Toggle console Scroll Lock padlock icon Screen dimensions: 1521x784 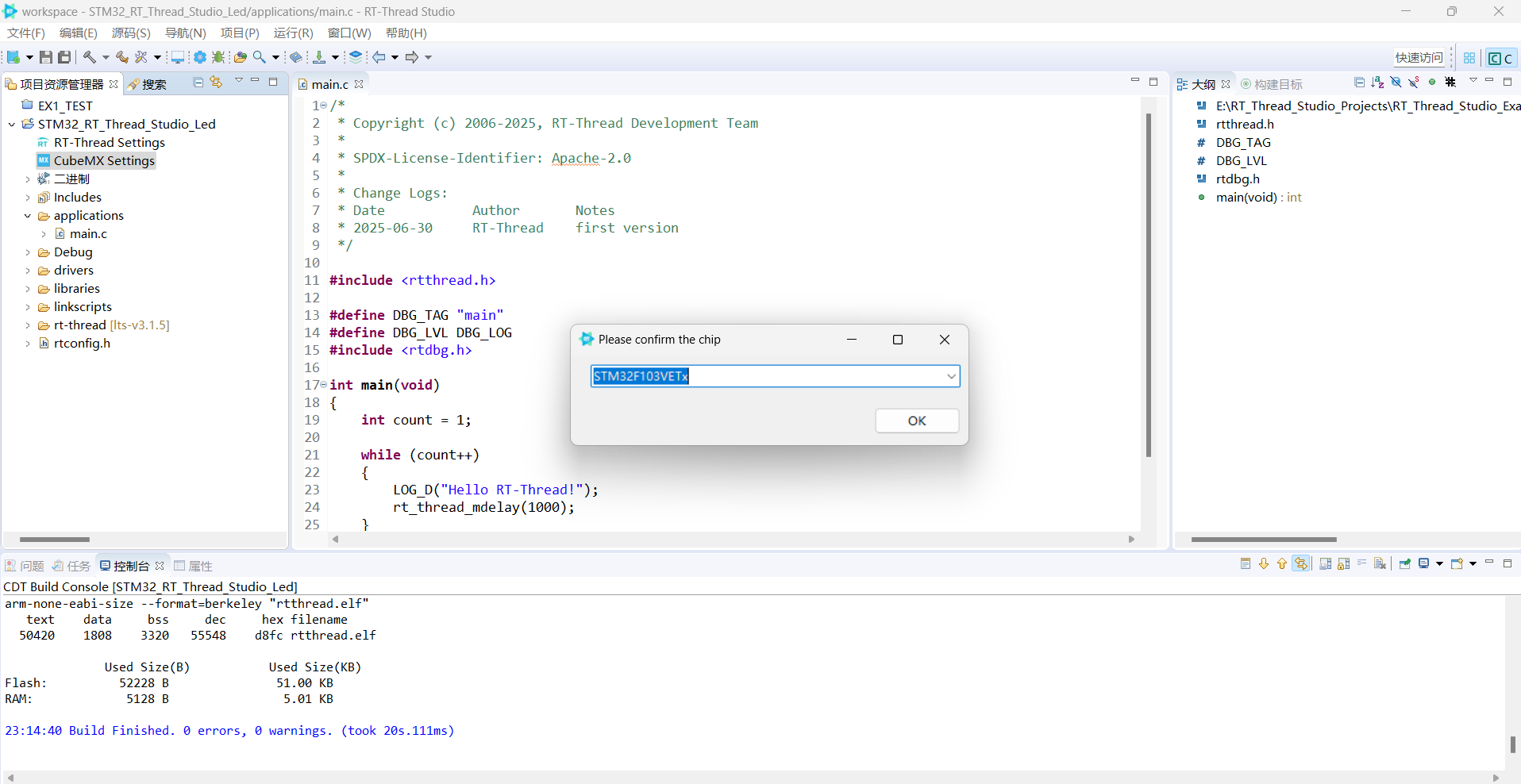click(1343, 564)
